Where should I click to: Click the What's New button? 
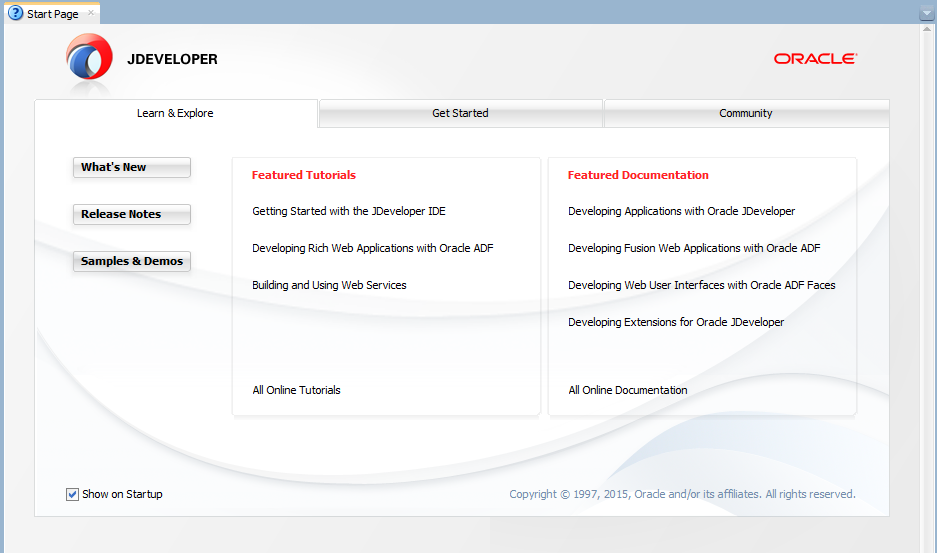coord(132,167)
